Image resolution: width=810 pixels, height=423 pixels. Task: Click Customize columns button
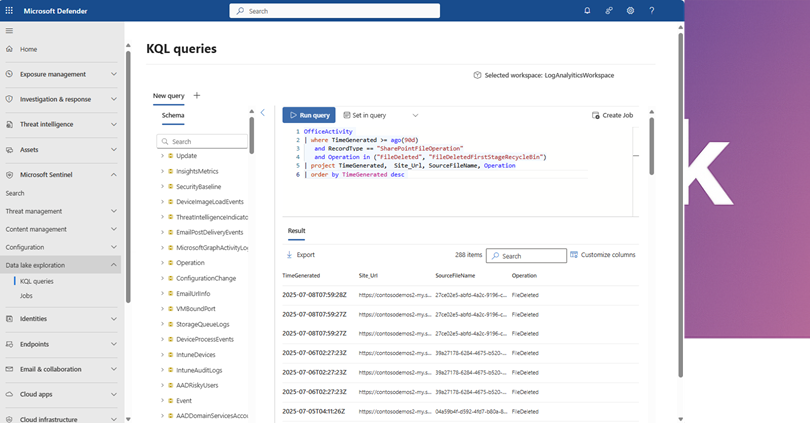pos(603,255)
